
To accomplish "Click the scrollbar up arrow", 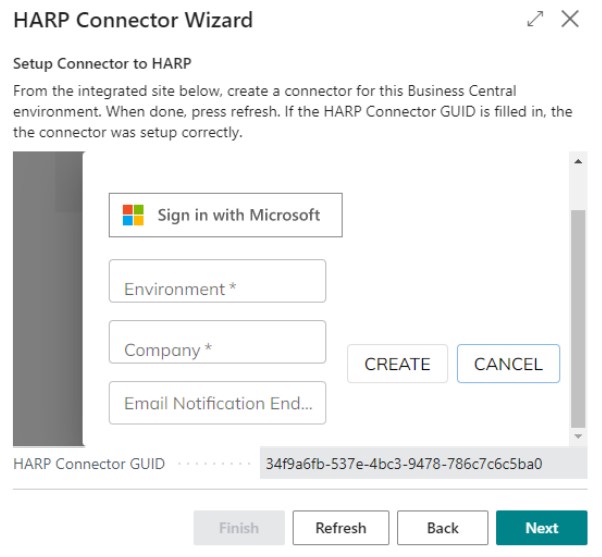I will coord(578,162).
